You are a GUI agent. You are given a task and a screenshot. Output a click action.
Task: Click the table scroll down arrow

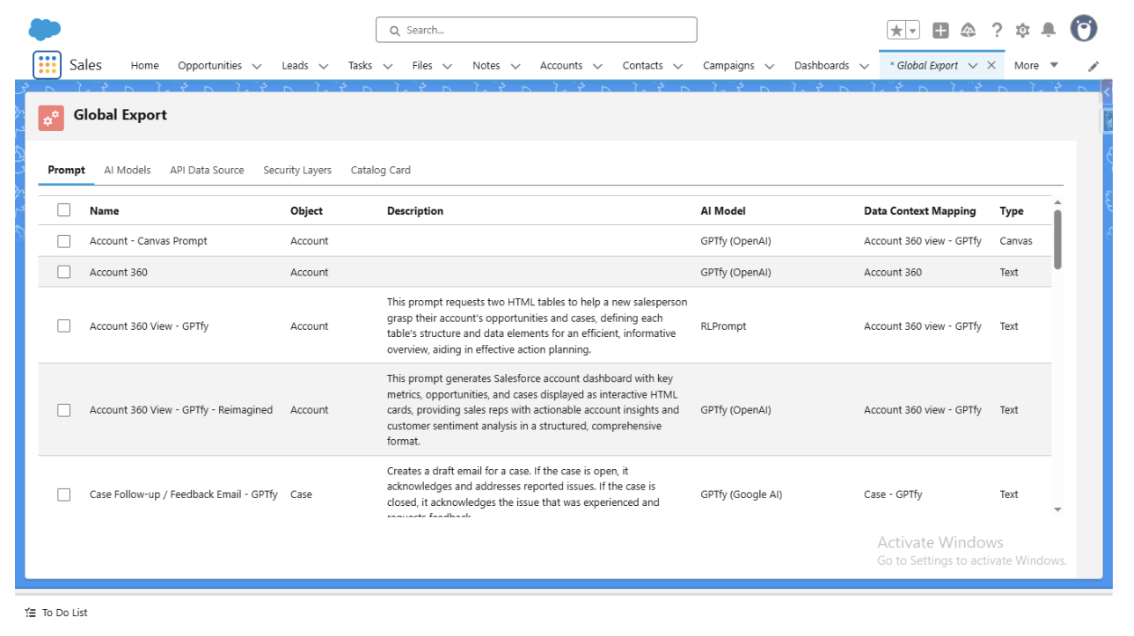click(1057, 510)
